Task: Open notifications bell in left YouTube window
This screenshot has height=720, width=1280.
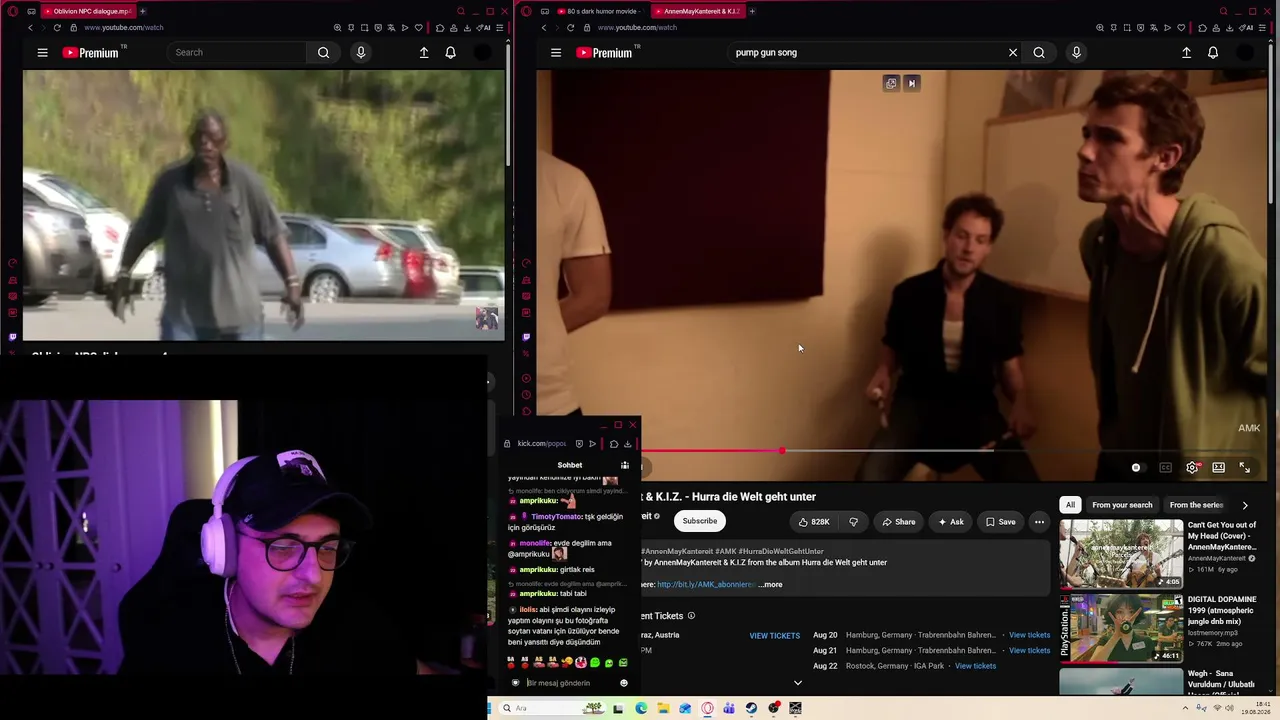Action: 450,53
